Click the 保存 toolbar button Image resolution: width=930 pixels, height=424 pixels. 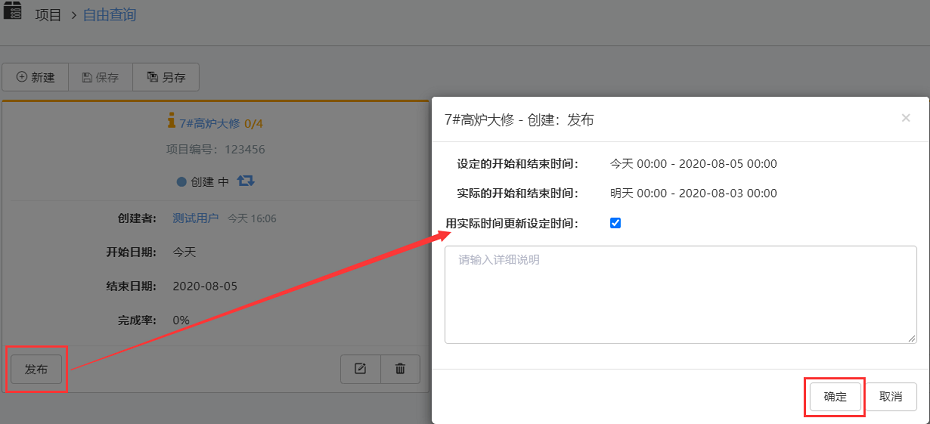click(100, 77)
